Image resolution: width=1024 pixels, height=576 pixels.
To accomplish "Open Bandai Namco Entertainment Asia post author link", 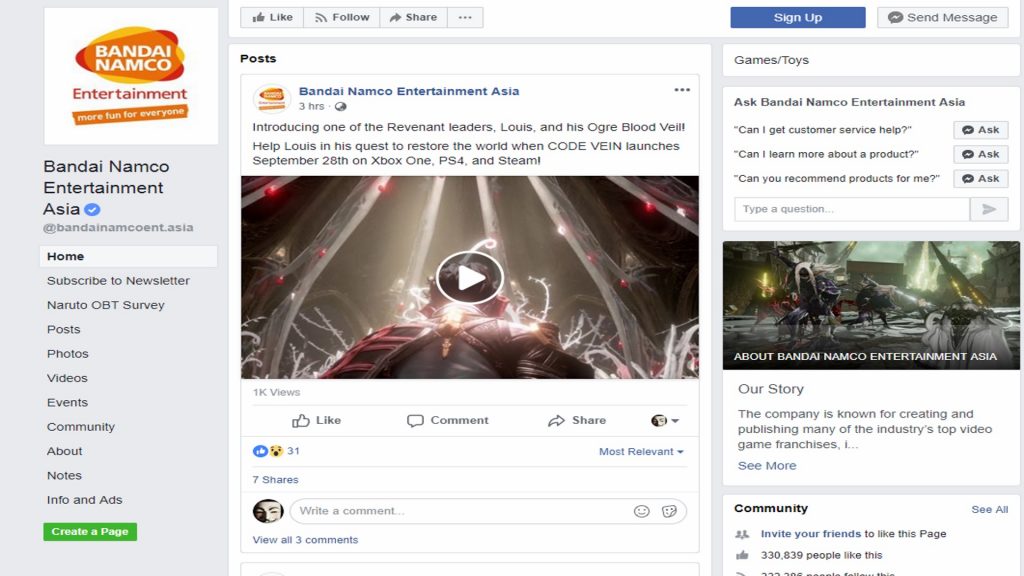I will click(409, 91).
